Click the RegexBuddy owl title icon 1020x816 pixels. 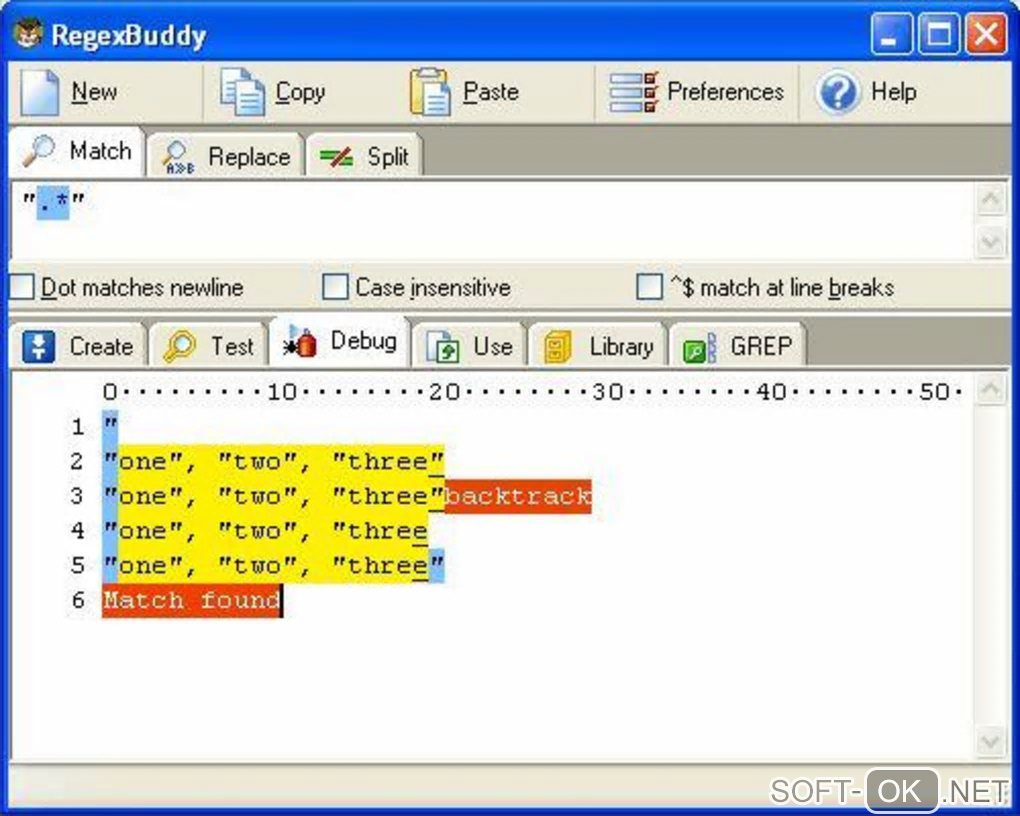27,33
